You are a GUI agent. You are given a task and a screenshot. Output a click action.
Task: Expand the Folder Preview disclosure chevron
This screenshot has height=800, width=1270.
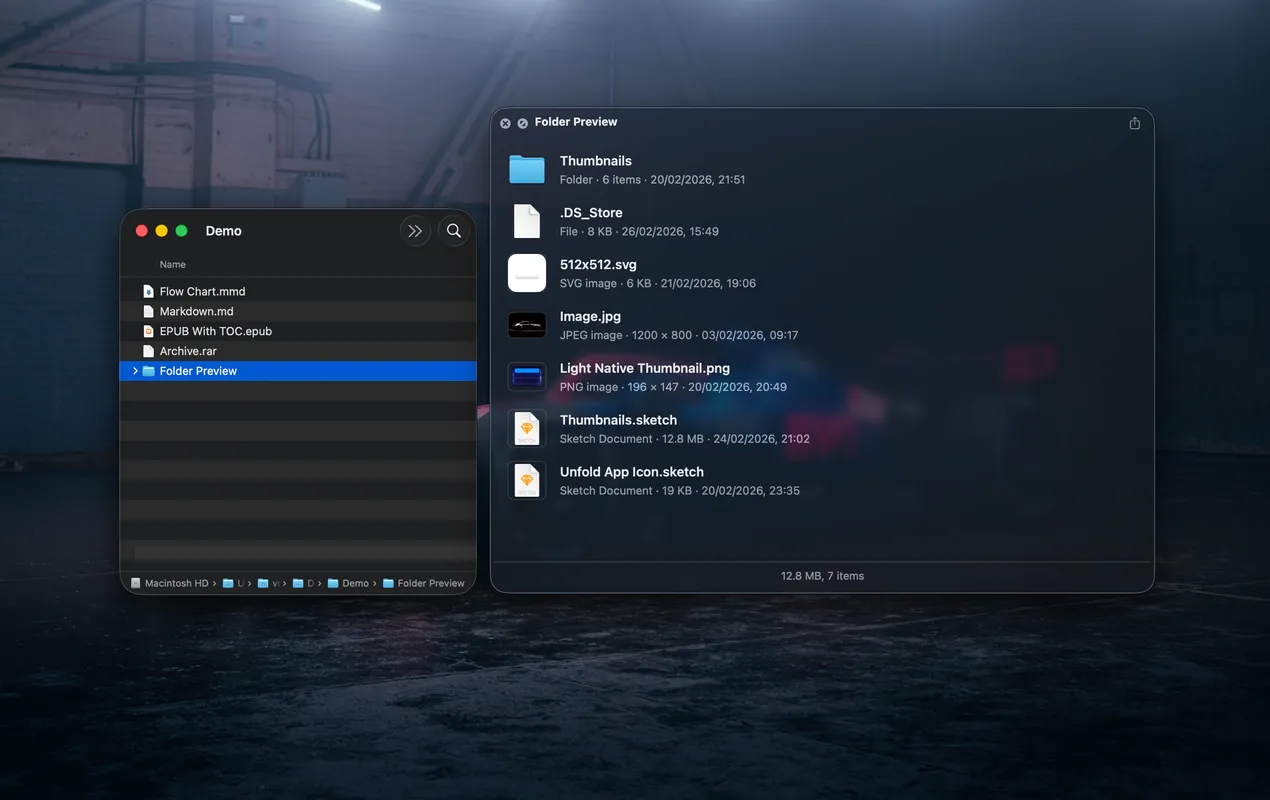click(135, 371)
